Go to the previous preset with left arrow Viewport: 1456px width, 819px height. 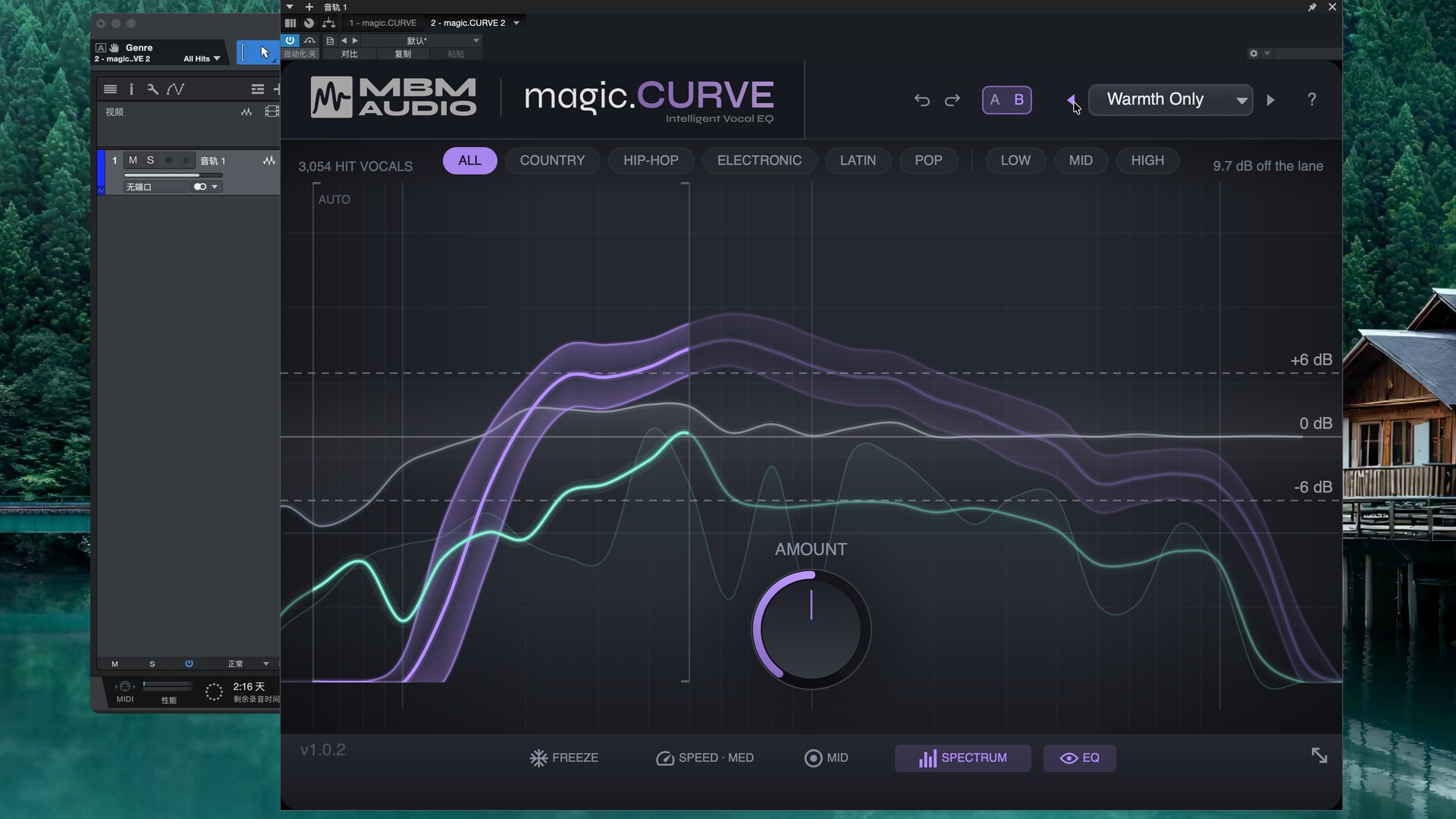(x=1072, y=99)
